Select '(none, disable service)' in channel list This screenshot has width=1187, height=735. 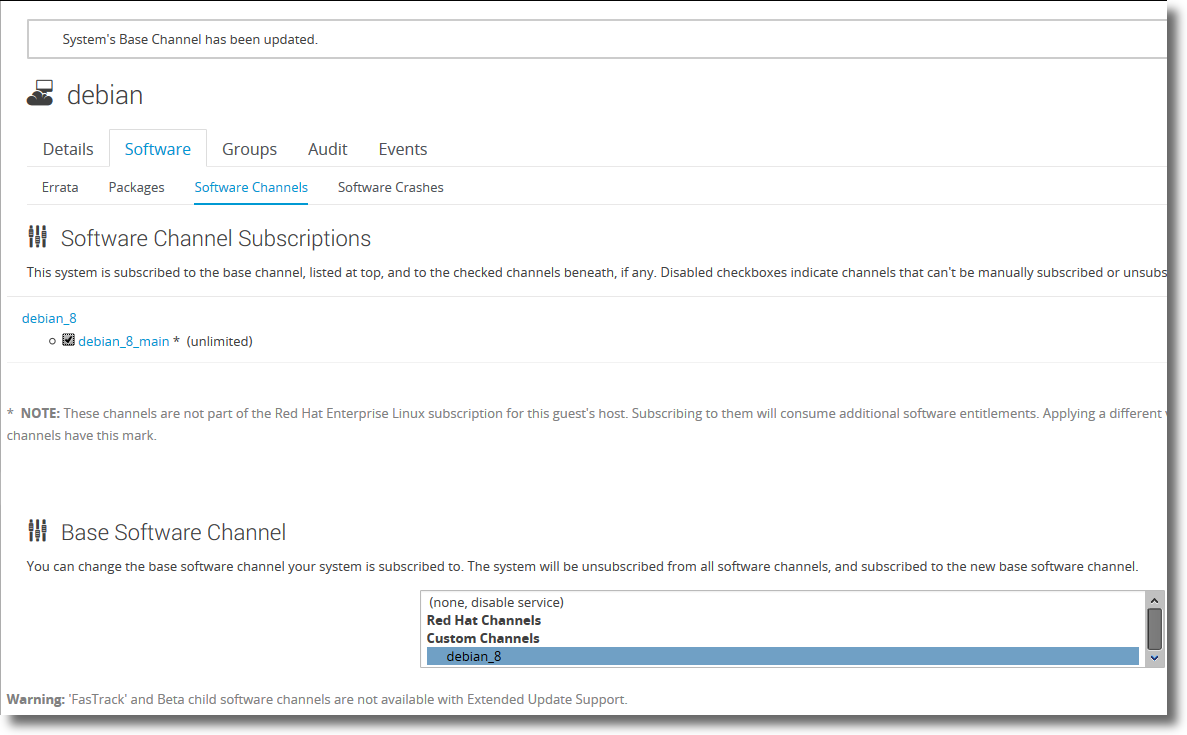point(496,603)
